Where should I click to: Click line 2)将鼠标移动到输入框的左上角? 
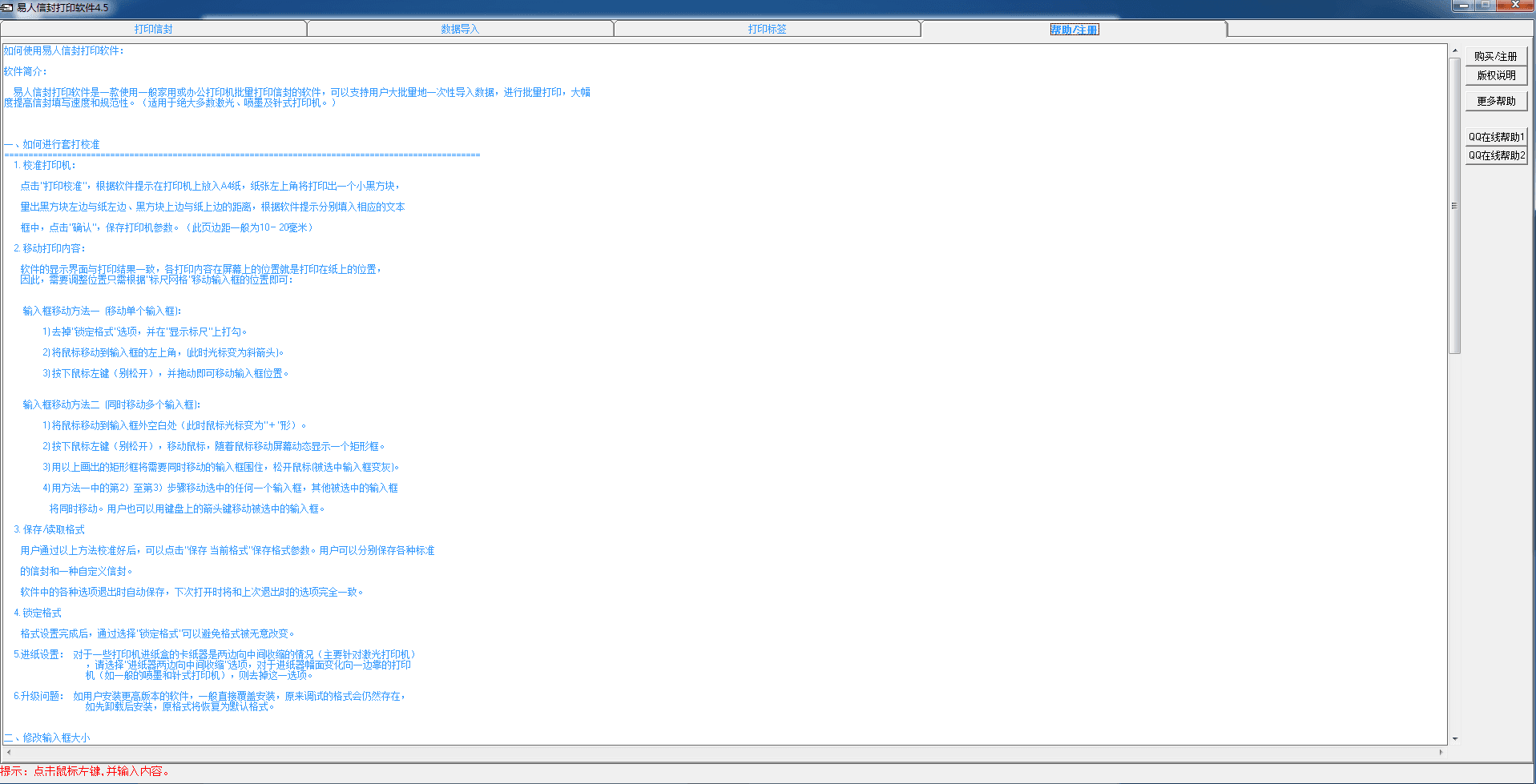point(163,352)
